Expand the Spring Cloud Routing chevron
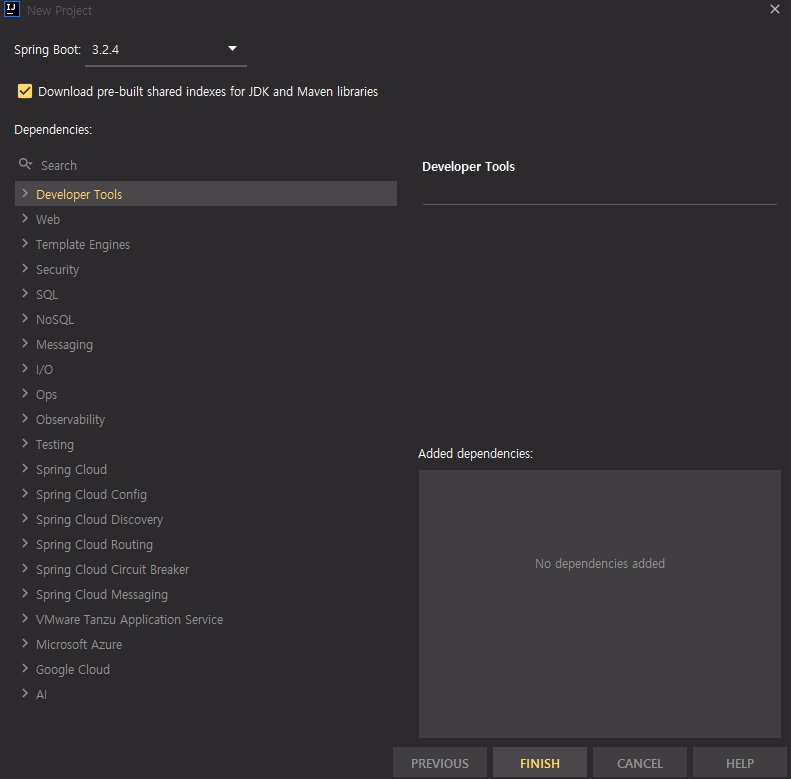 pyautogui.click(x=25, y=543)
